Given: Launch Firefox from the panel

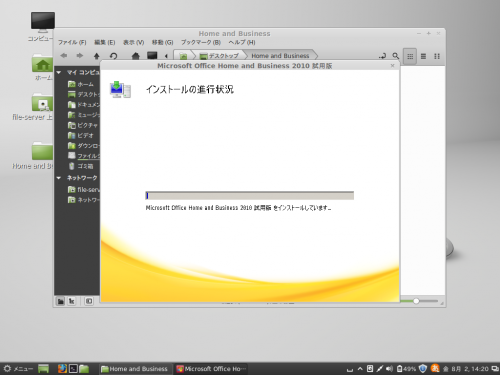Looking at the screenshot, I should coord(62,368).
